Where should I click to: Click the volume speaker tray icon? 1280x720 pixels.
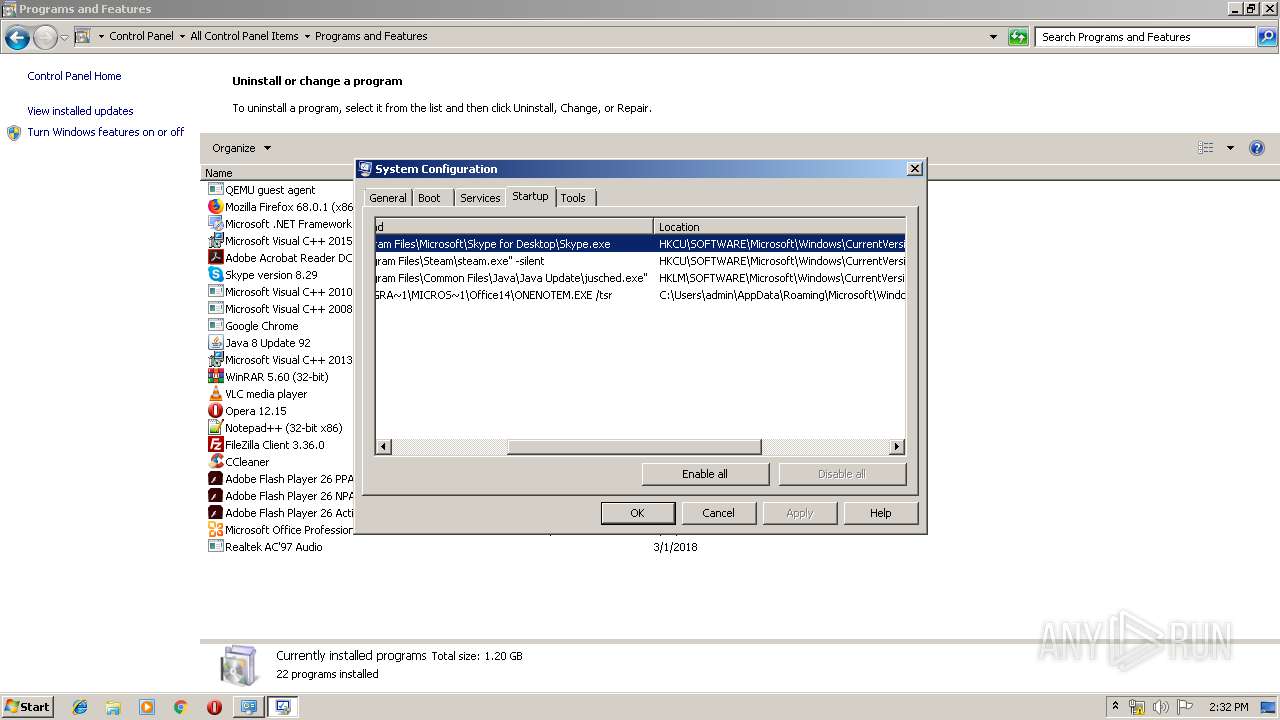point(1160,707)
